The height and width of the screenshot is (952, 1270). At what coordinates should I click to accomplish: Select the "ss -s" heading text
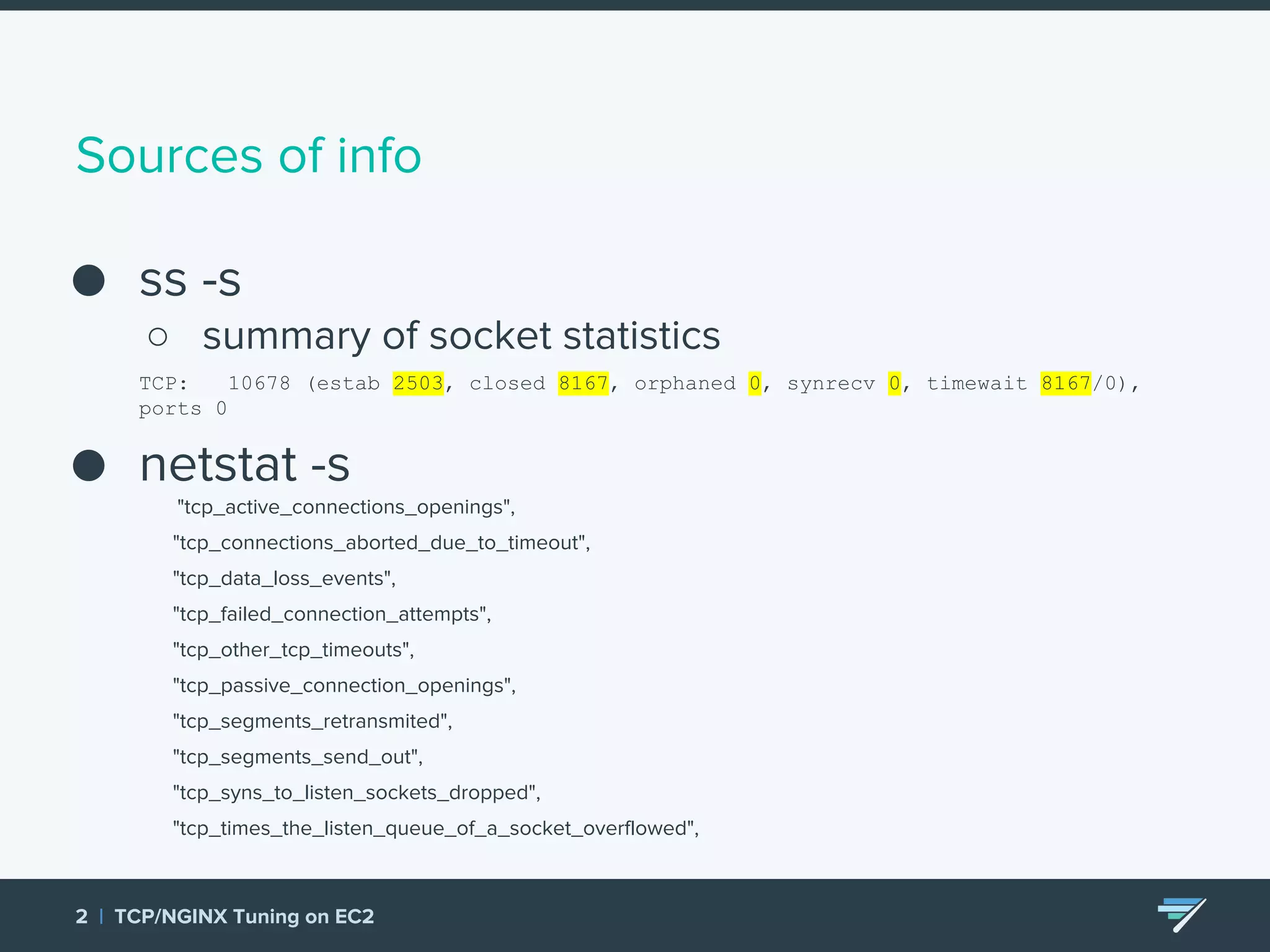[190, 281]
